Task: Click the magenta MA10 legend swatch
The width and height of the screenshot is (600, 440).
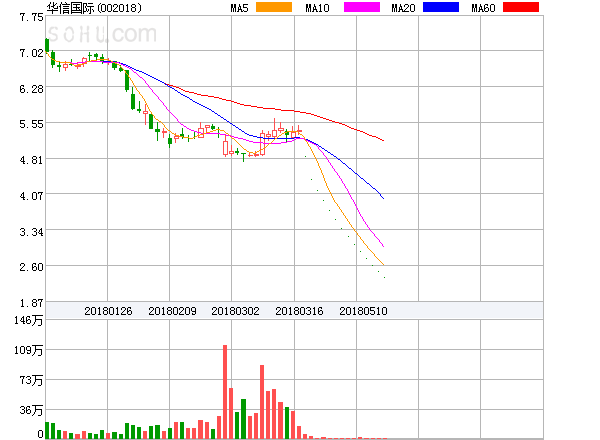Action: click(x=362, y=7)
